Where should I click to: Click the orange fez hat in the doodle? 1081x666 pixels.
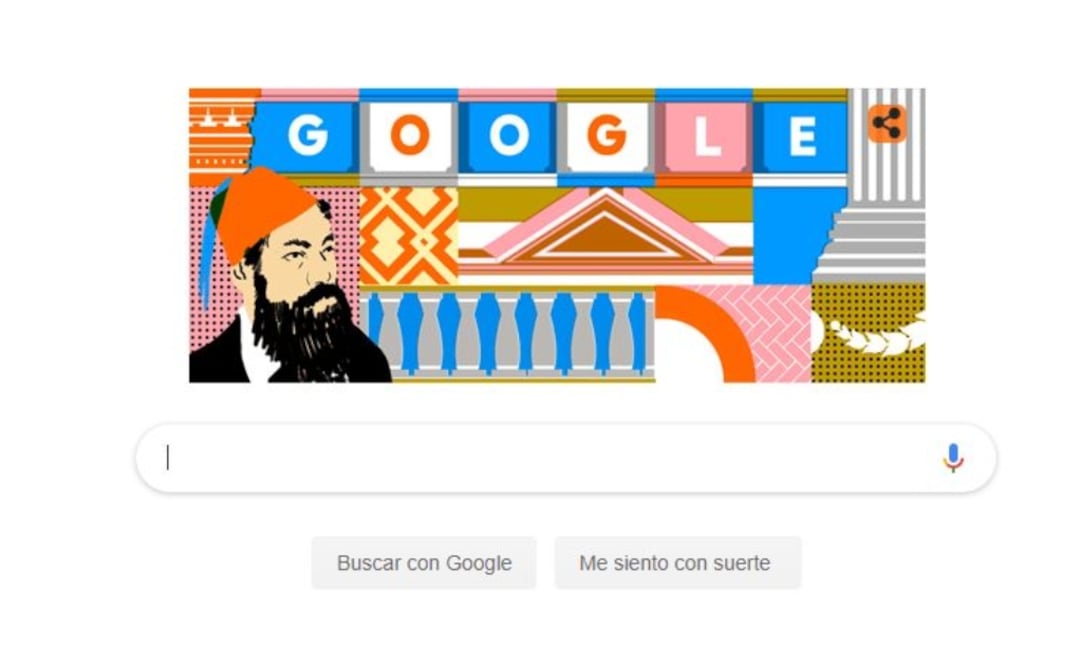pos(264,210)
